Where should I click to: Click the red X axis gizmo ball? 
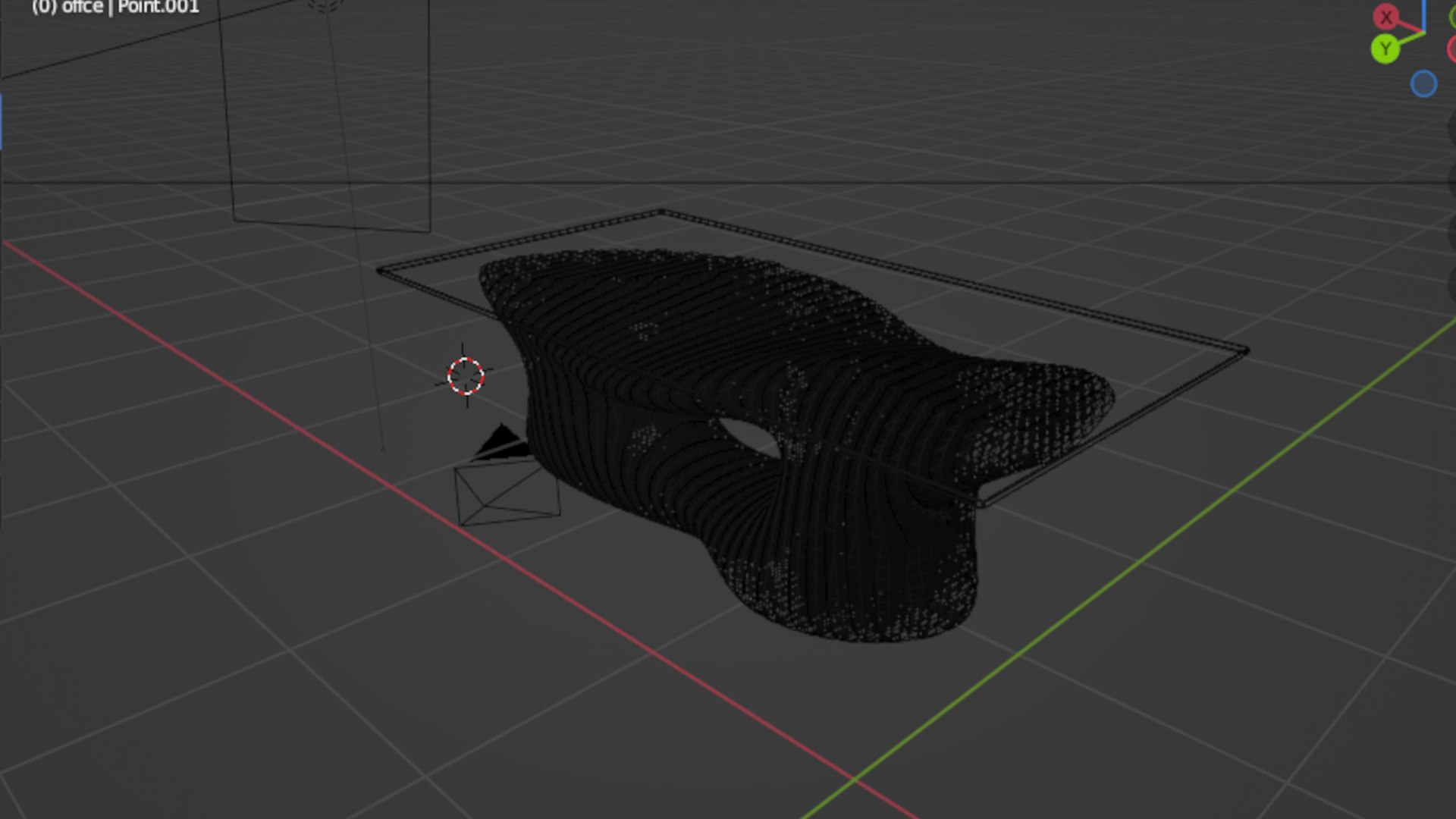(1386, 17)
